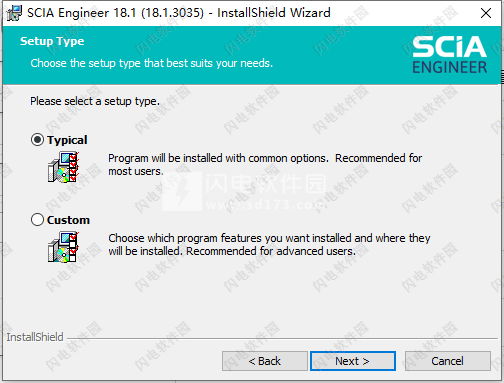Click the 'Choose which program features' description
Screen dimensions: 504x383
click(269, 245)
